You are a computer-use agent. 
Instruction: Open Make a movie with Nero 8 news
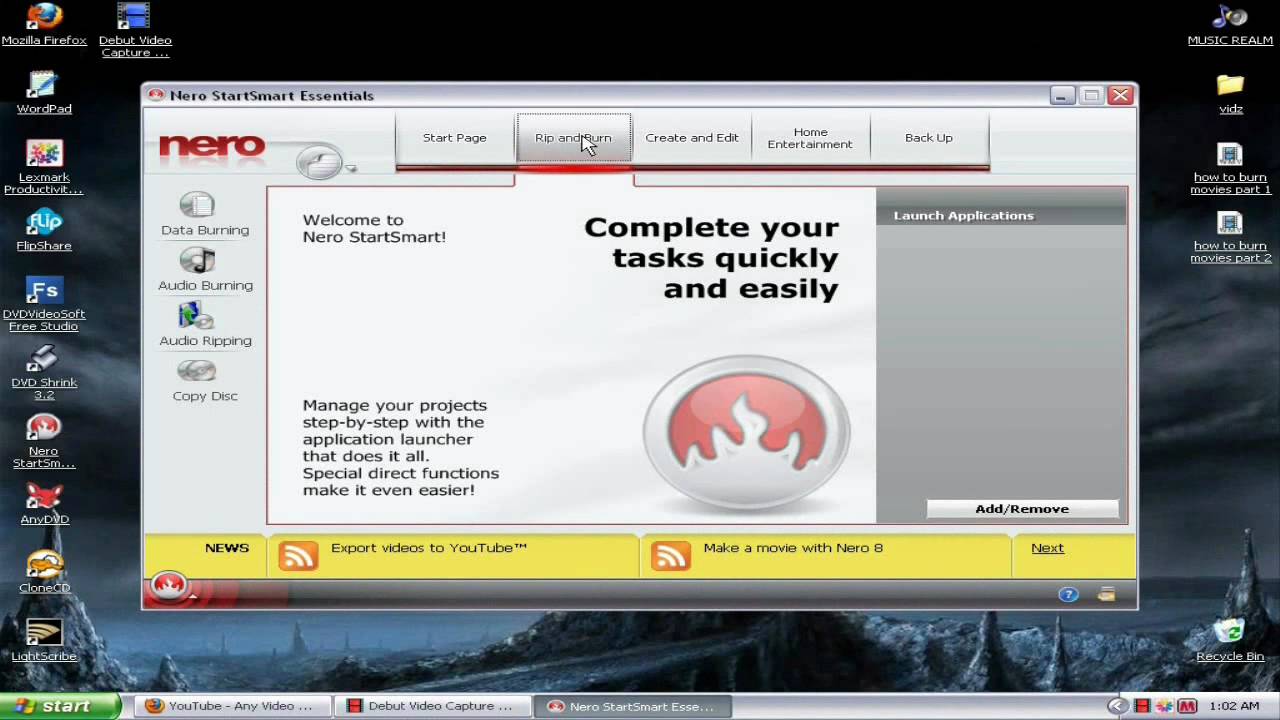pyautogui.click(x=793, y=548)
